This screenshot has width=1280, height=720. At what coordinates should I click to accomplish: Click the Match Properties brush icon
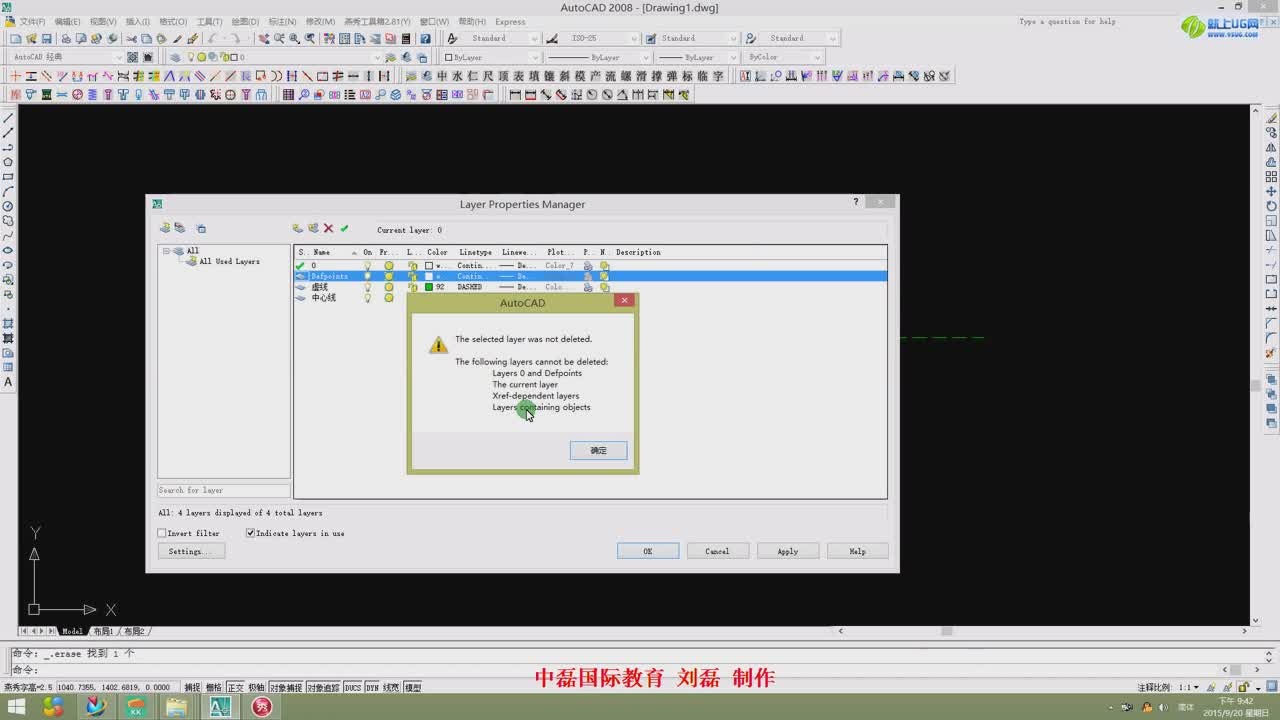pyautogui.click(x=193, y=39)
